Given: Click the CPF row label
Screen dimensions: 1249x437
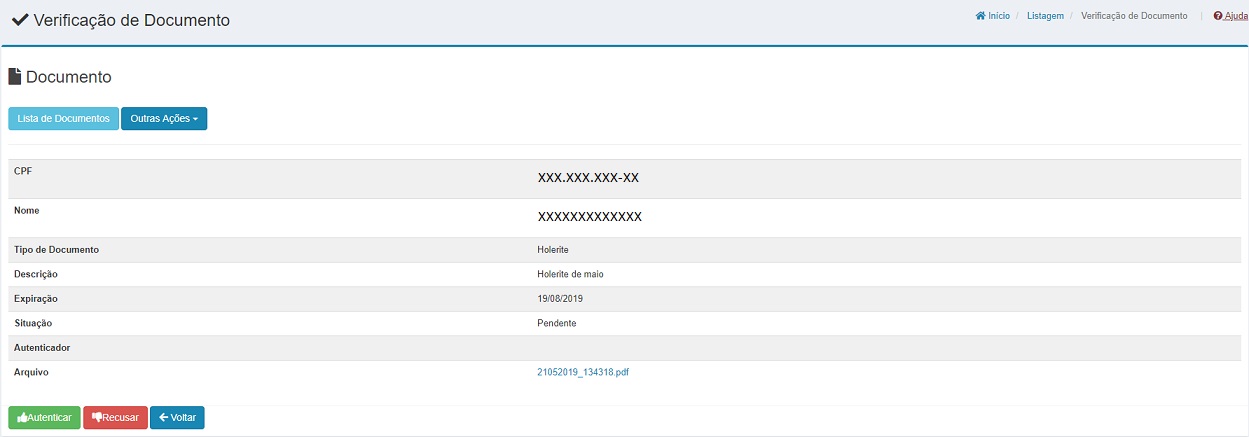Looking at the screenshot, I should point(23,171).
